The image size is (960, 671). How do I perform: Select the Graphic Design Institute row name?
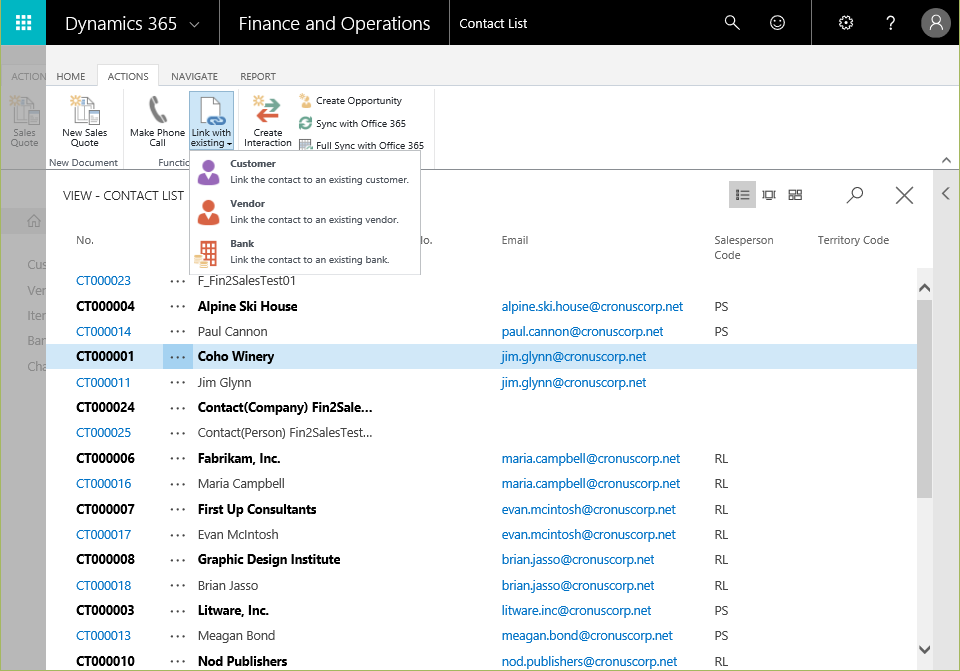269,560
